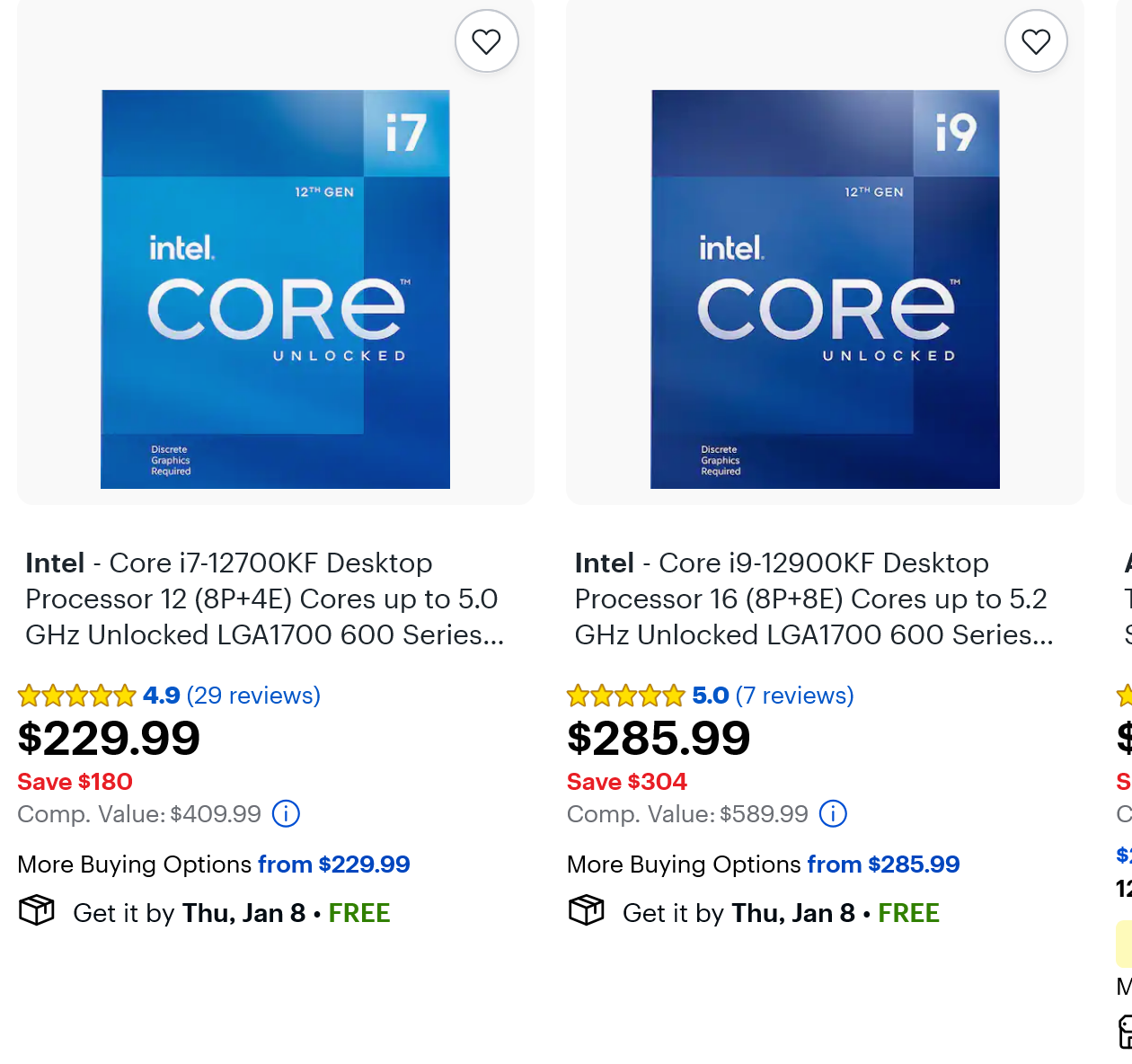Open Core i7-12700KF product title link
1132x1064 pixels.
pyautogui.click(x=264, y=598)
